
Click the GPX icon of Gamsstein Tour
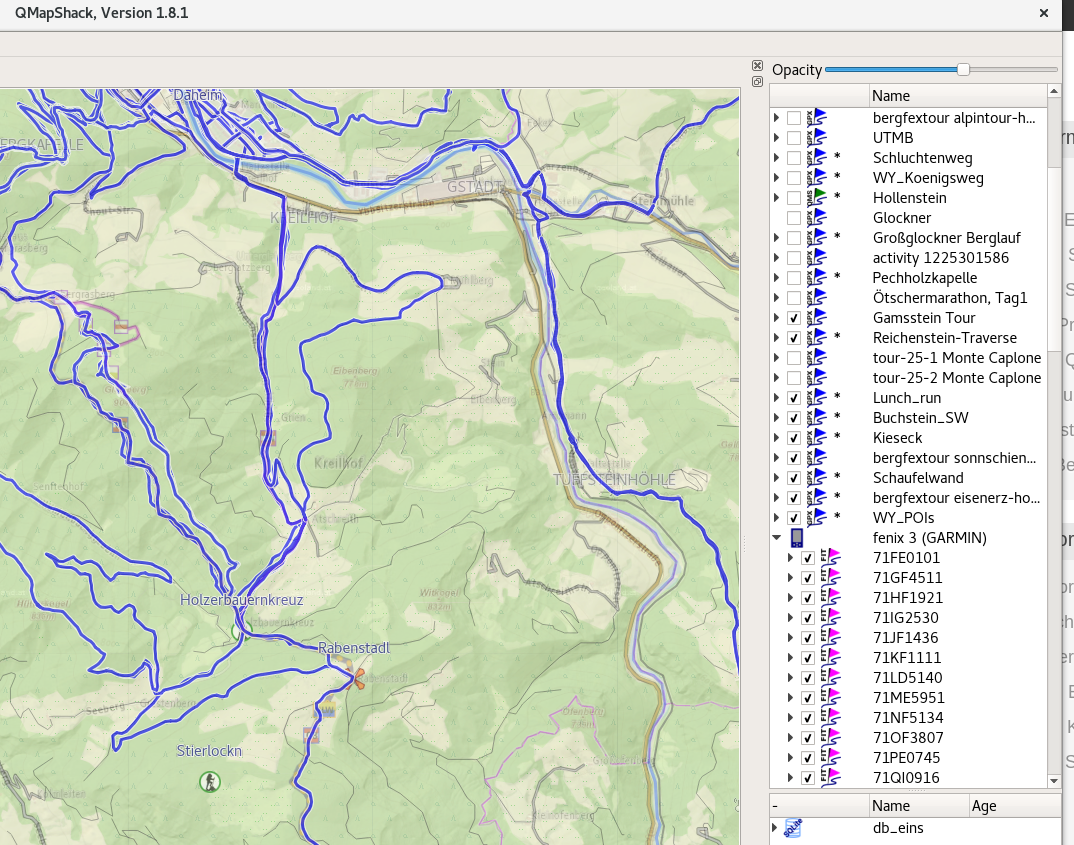coord(816,318)
